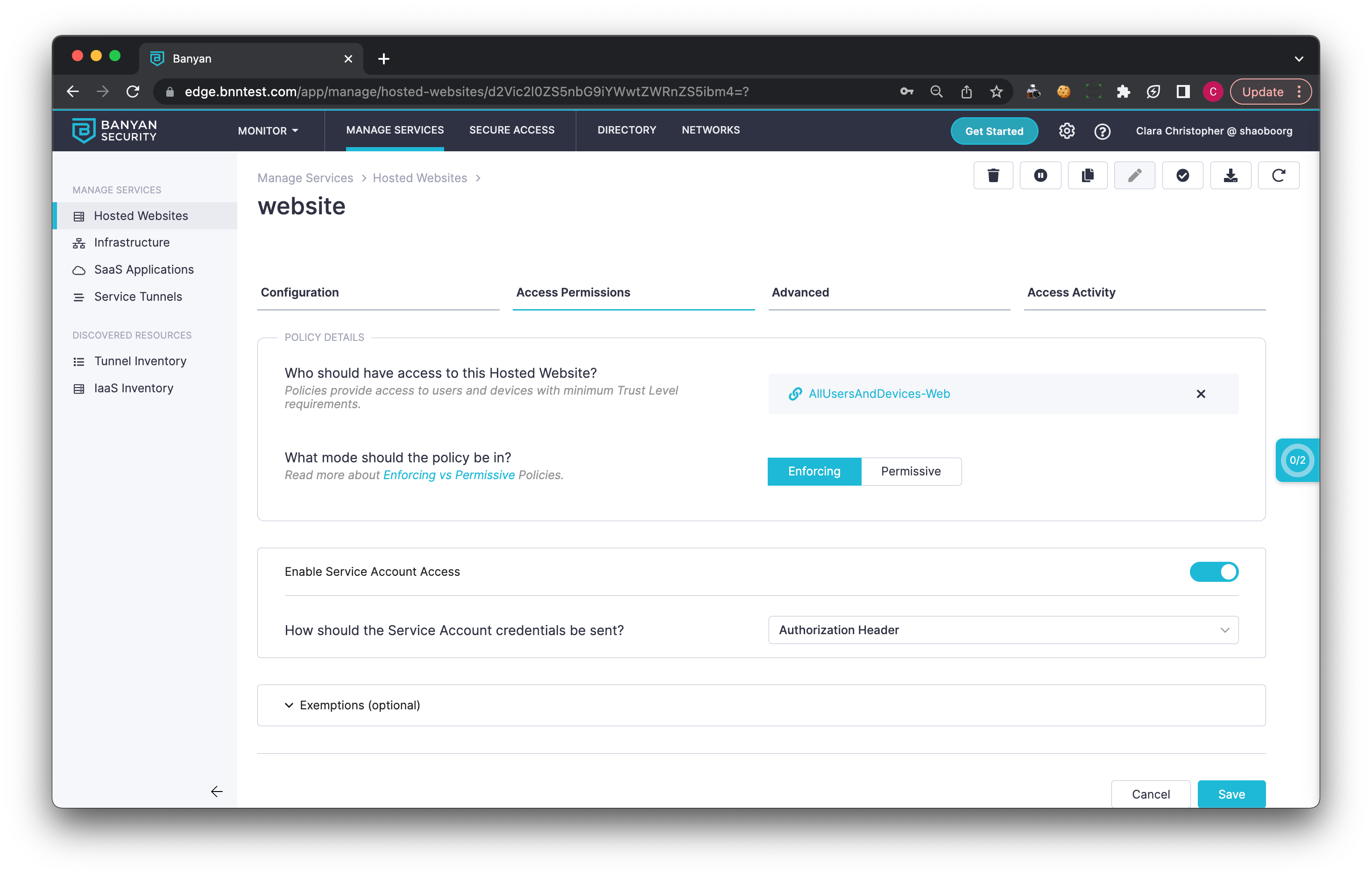The width and height of the screenshot is (1372, 877).
Task: Click the refresh icon in service toolbar
Action: point(1278,176)
